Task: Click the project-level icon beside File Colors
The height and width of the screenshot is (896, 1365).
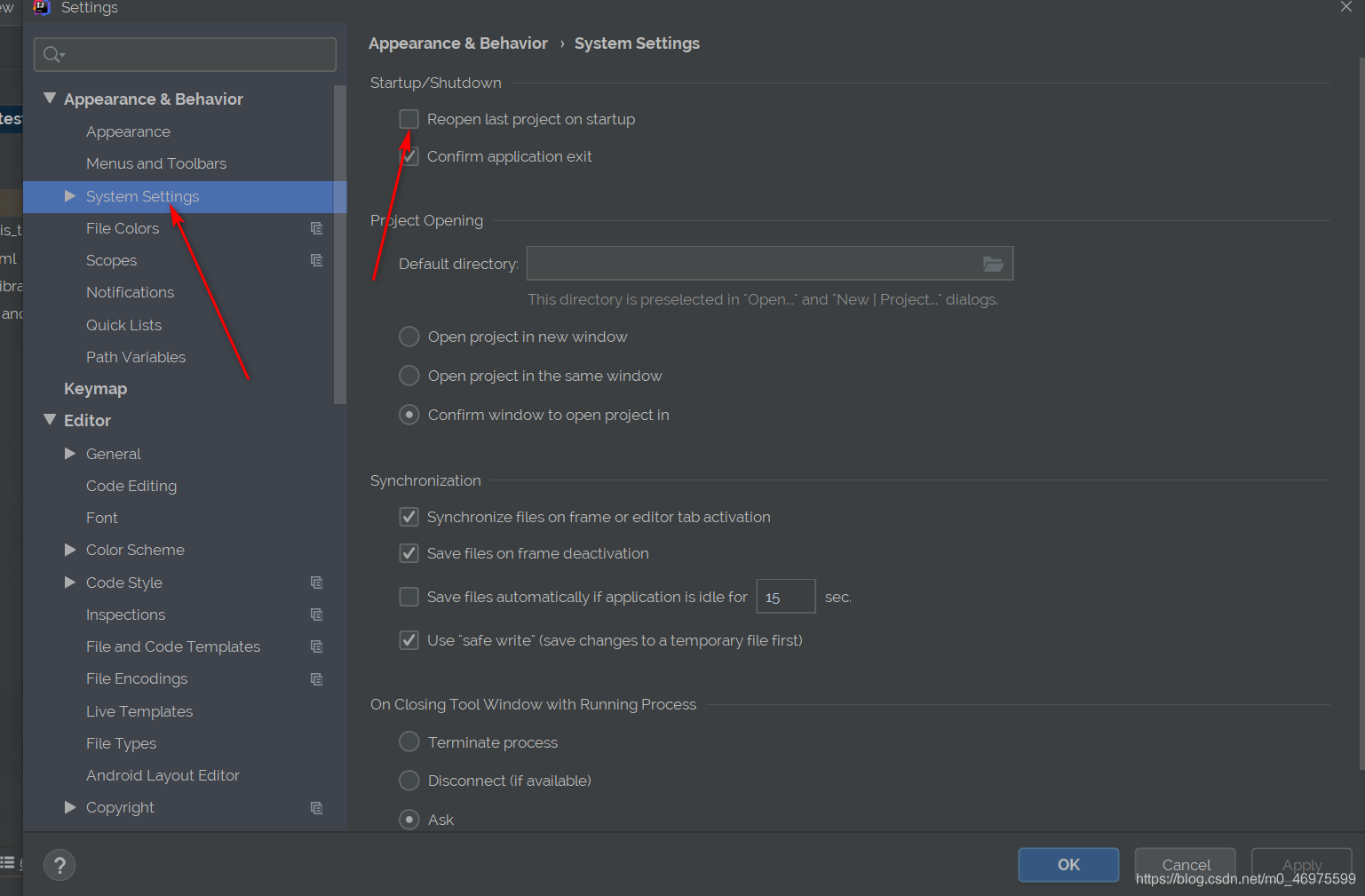Action: click(x=316, y=228)
